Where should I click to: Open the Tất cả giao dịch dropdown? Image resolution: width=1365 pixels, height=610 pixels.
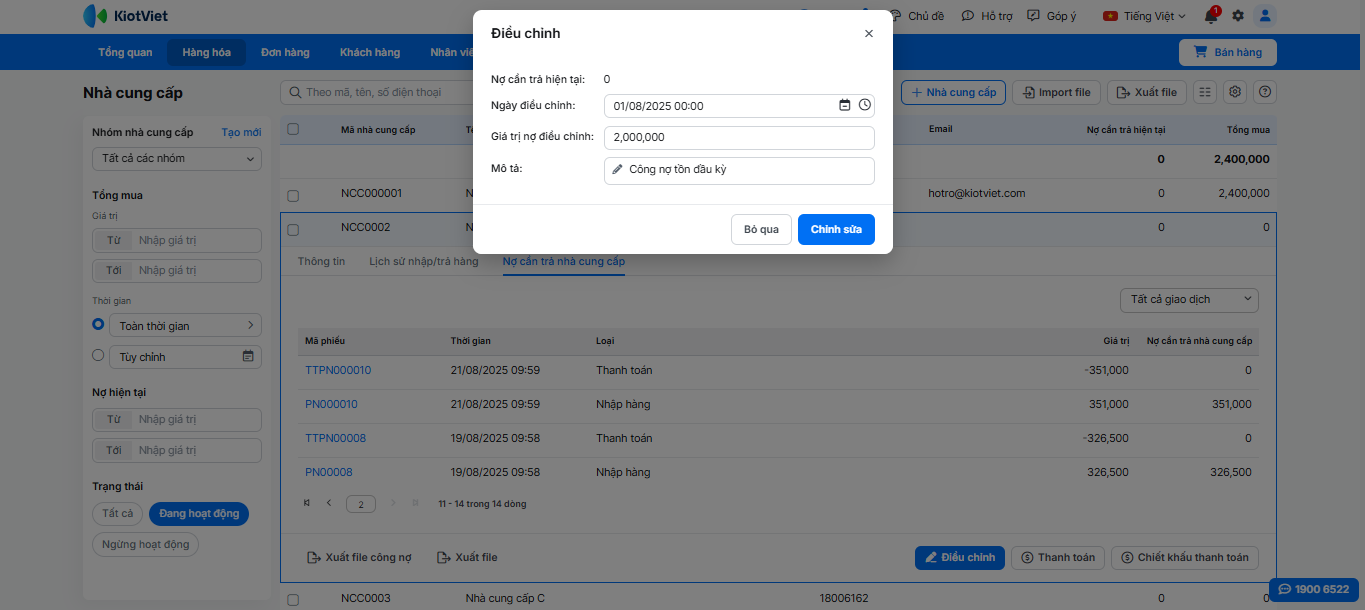pos(1189,299)
